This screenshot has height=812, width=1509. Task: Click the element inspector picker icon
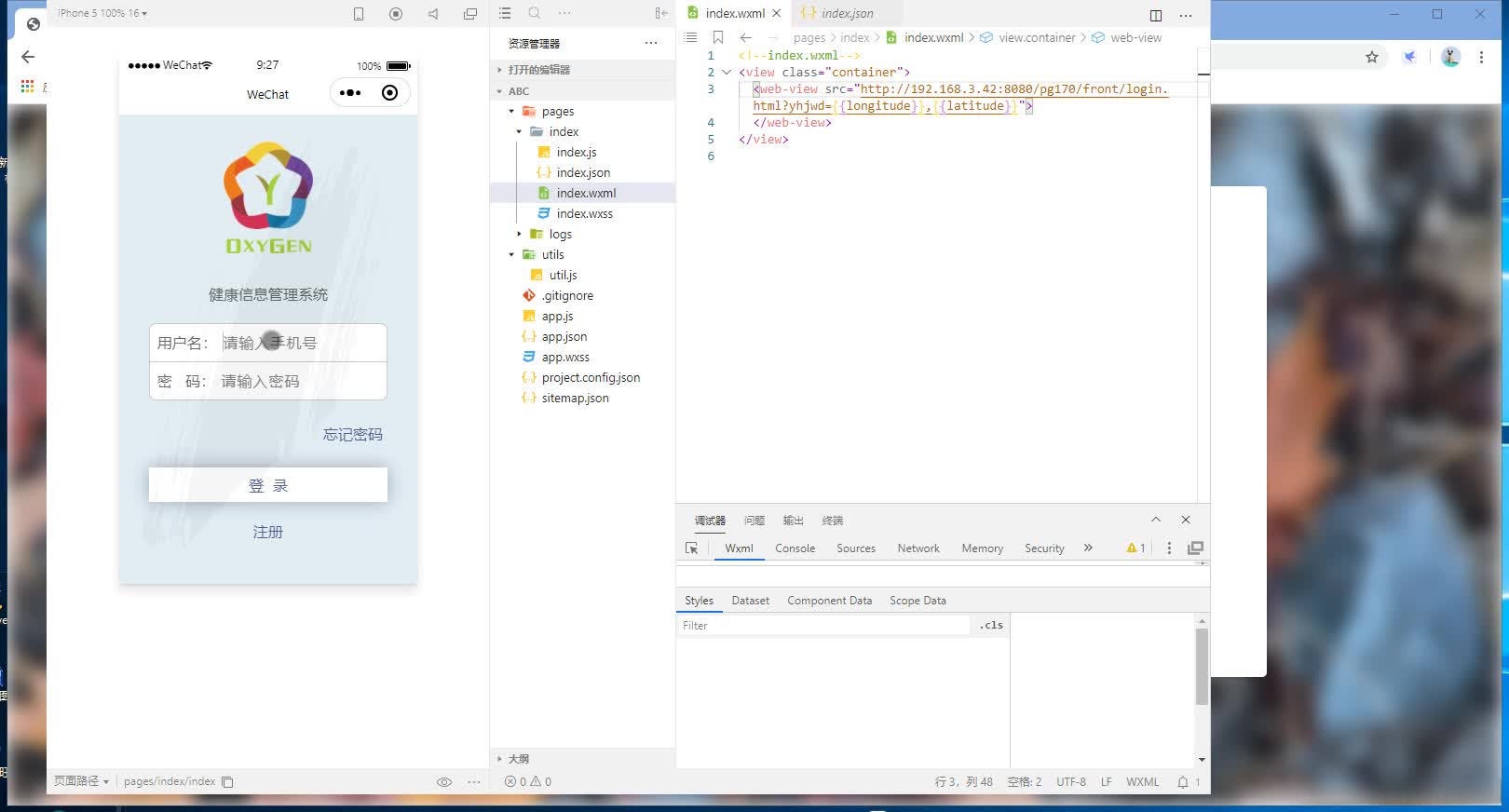691,548
